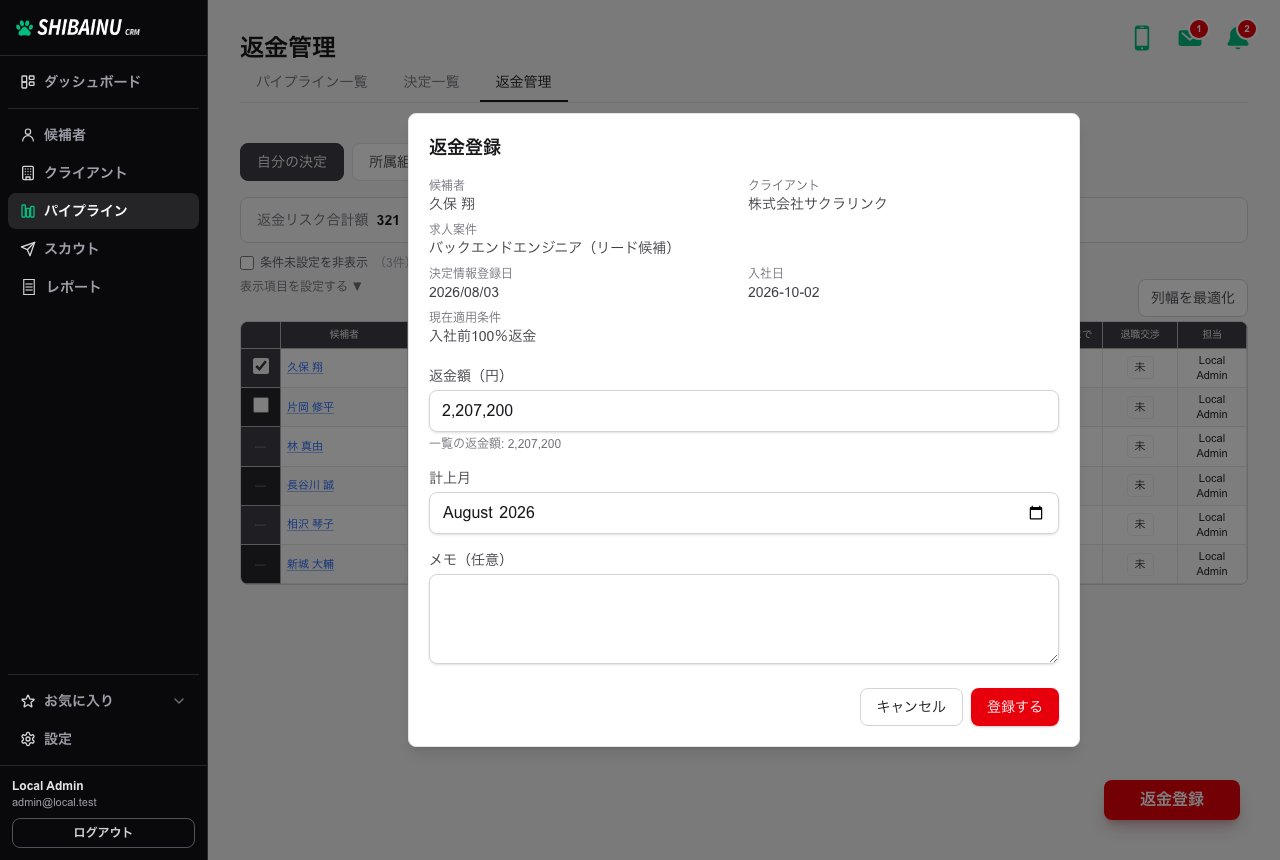This screenshot has width=1280, height=860.
Task: Click the メモ（任意） text area
Action: coord(744,619)
